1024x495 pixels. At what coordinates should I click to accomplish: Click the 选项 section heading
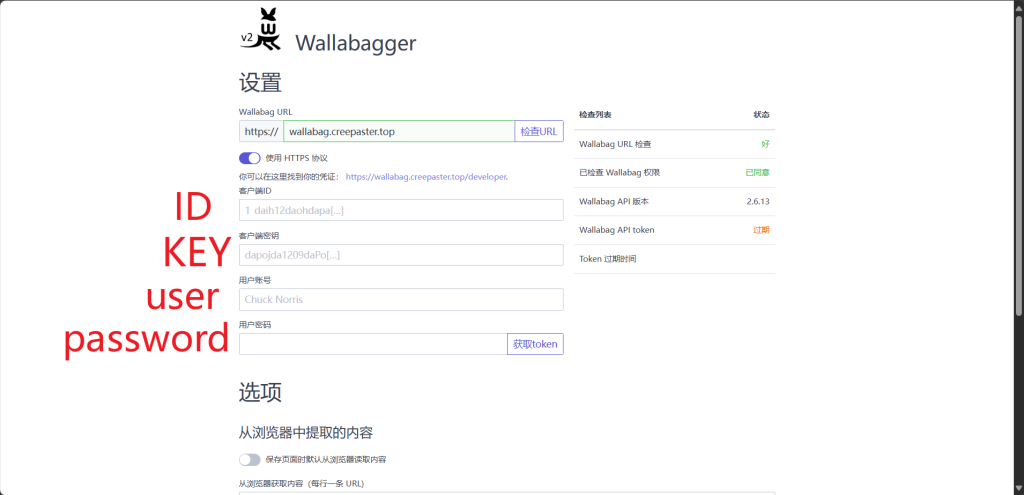click(x=260, y=392)
